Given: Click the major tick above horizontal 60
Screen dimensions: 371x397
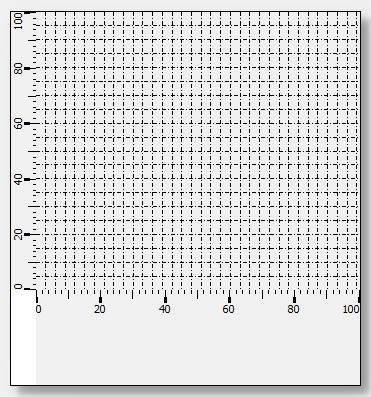Looking at the screenshot, I should (x=229, y=297).
